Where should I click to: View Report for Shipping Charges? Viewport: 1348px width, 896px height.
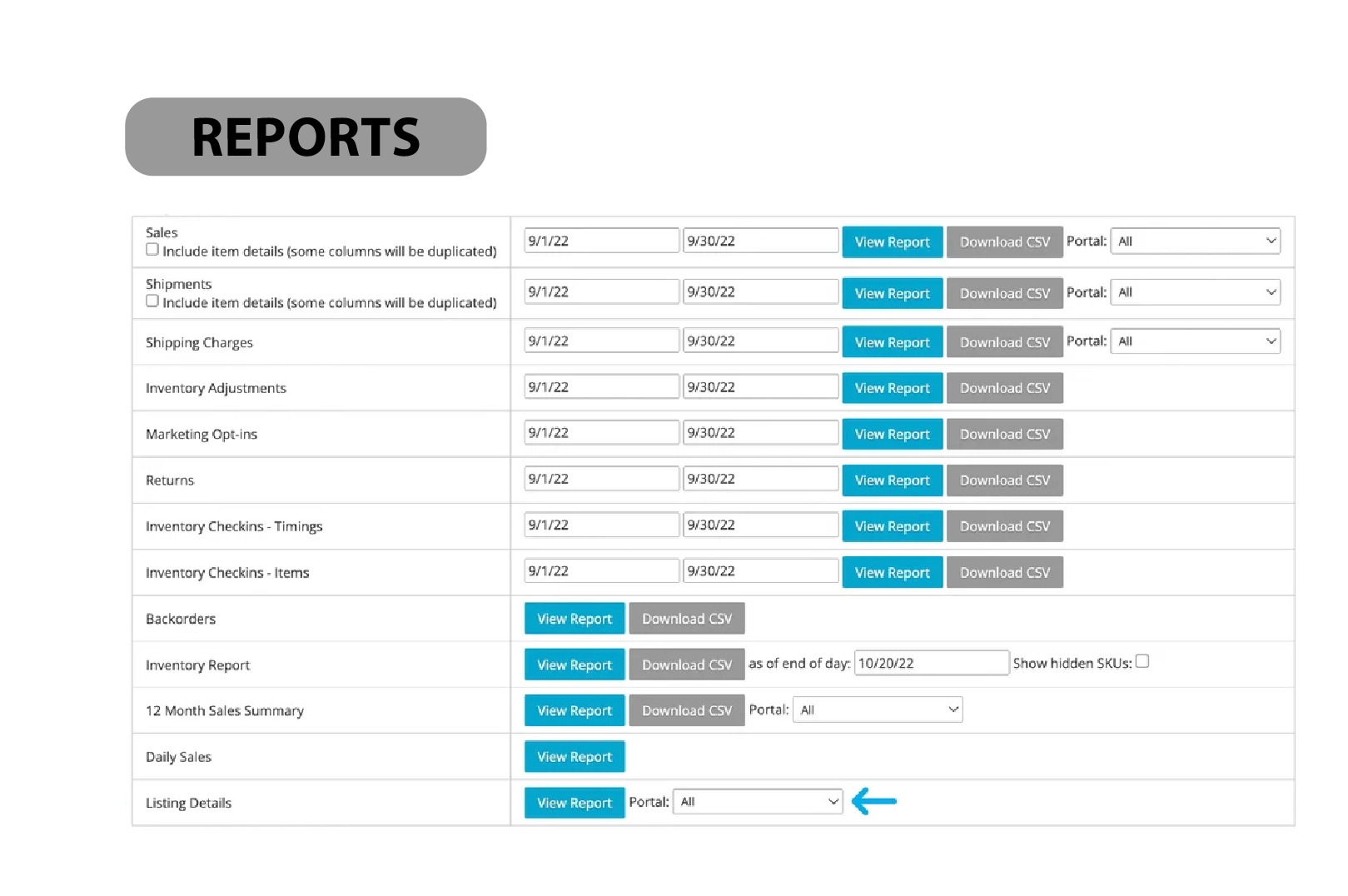[x=893, y=342]
